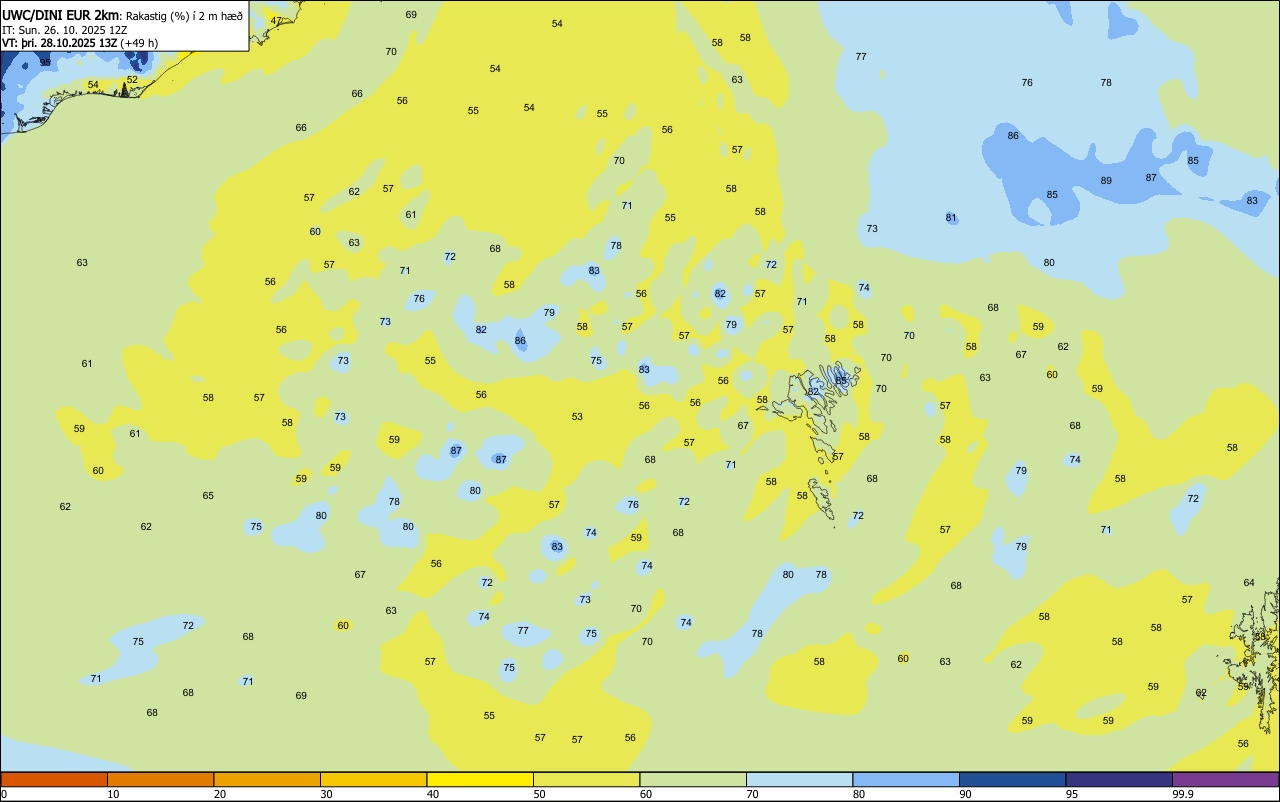
Task: Select the 'Rakastig (%) í 2 m hæð' label
Action: [184, 16]
